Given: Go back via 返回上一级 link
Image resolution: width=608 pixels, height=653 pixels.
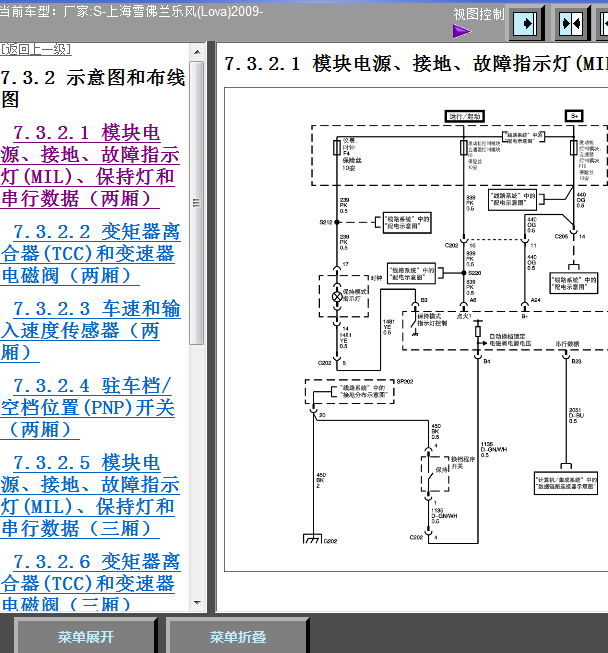Looking at the screenshot, I should click(x=36, y=50).
